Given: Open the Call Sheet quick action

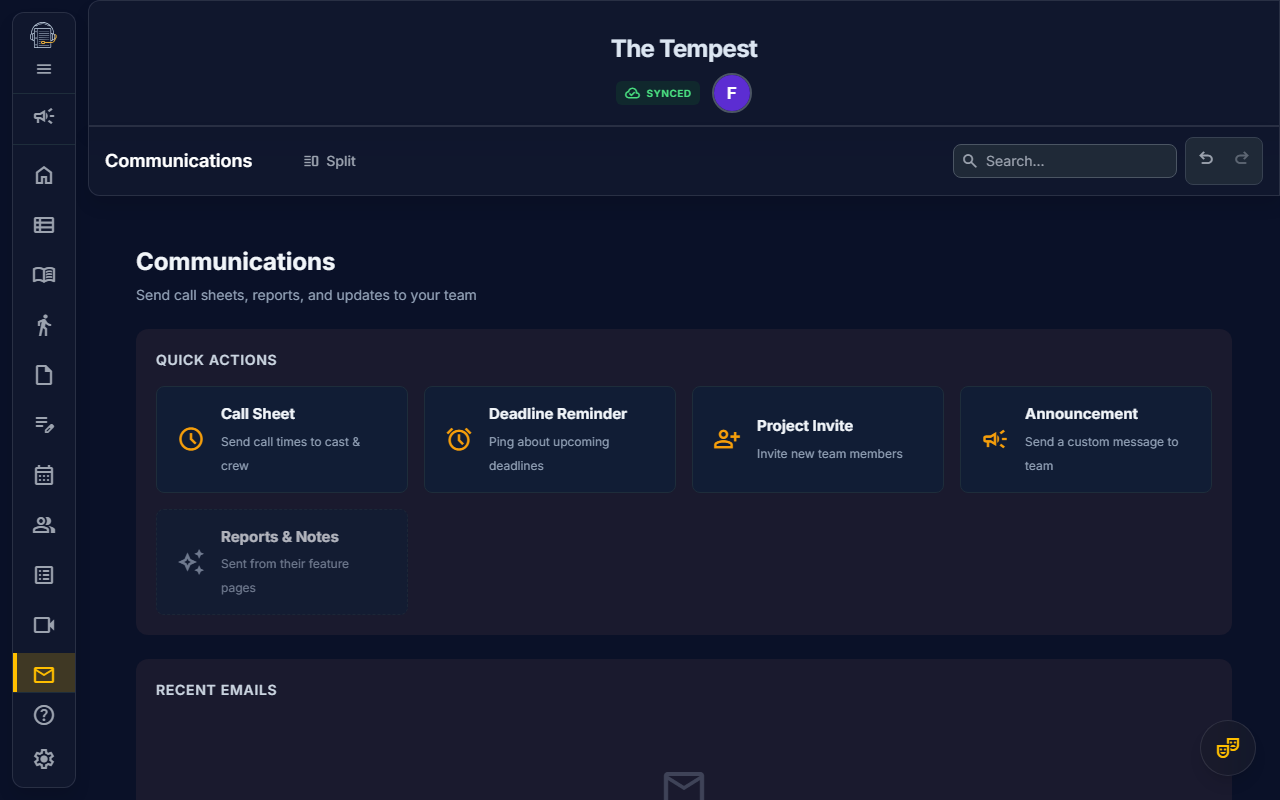Looking at the screenshot, I should click(x=281, y=439).
